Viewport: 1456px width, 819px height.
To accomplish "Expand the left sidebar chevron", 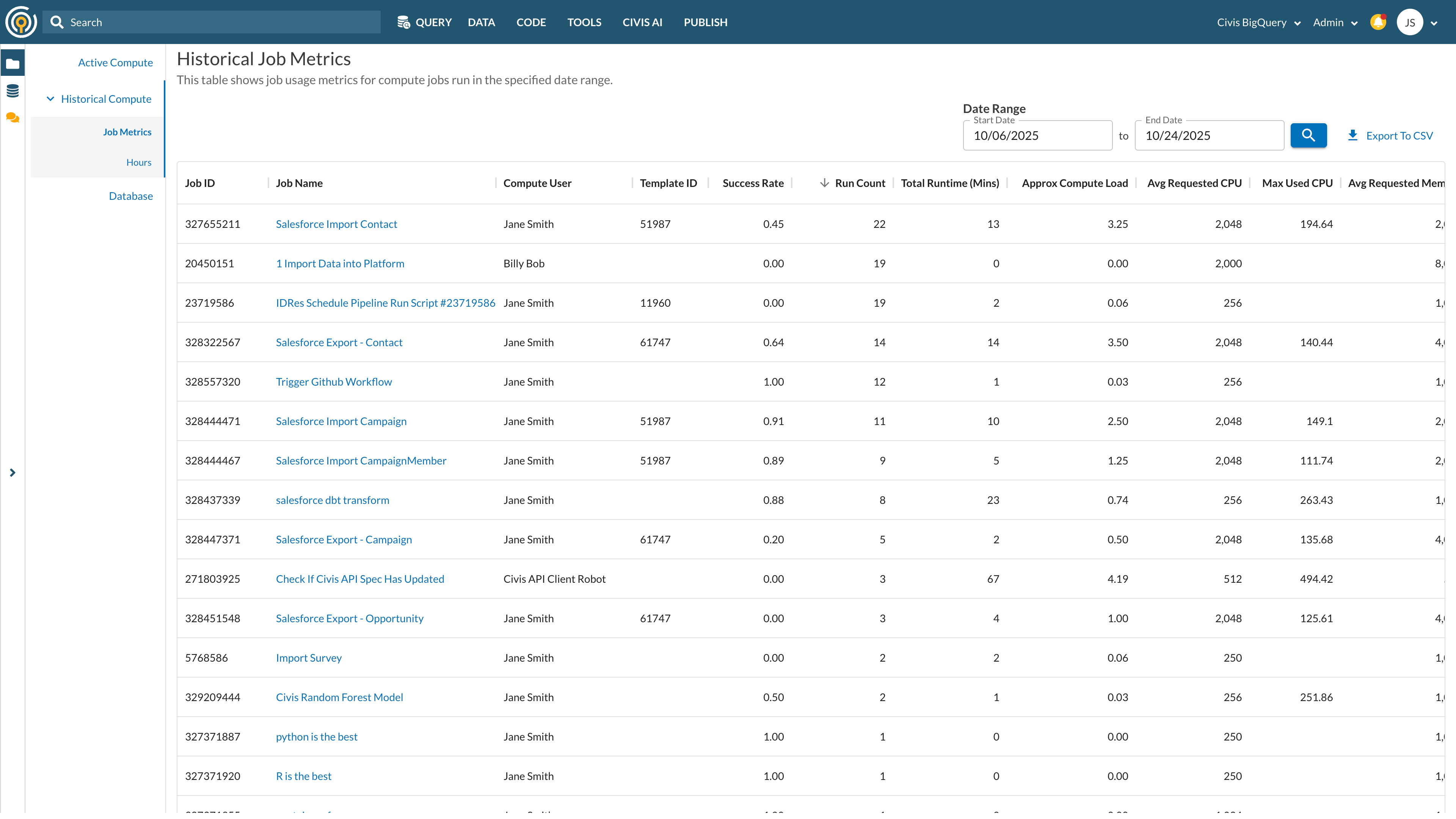I will click(13, 472).
